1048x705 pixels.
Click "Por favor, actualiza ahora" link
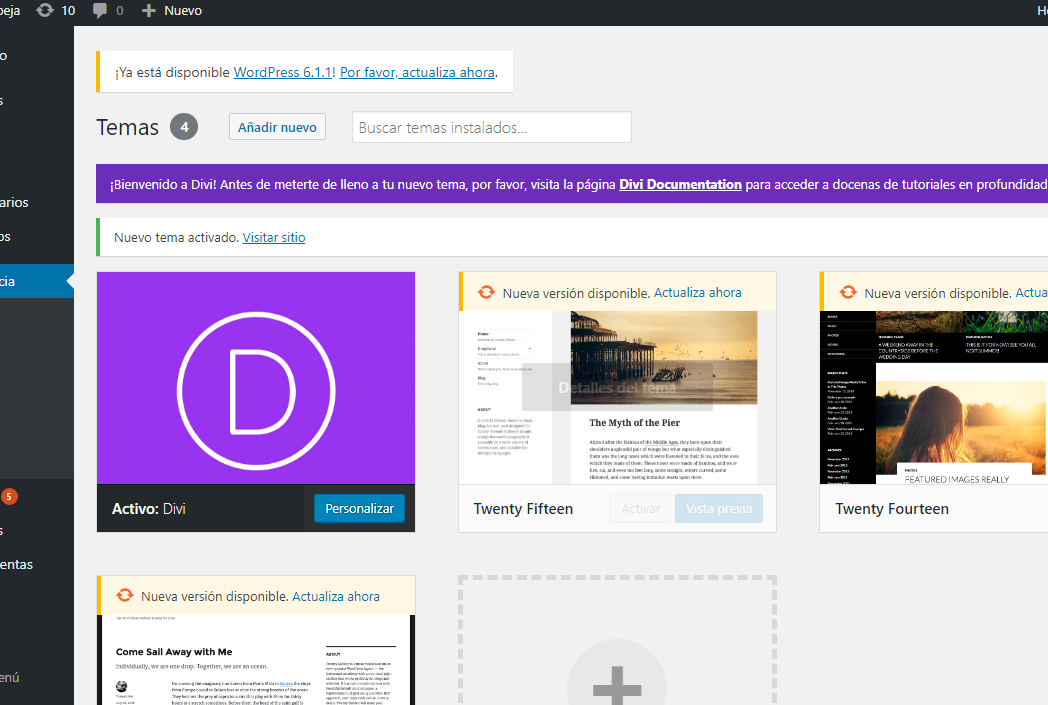point(417,72)
